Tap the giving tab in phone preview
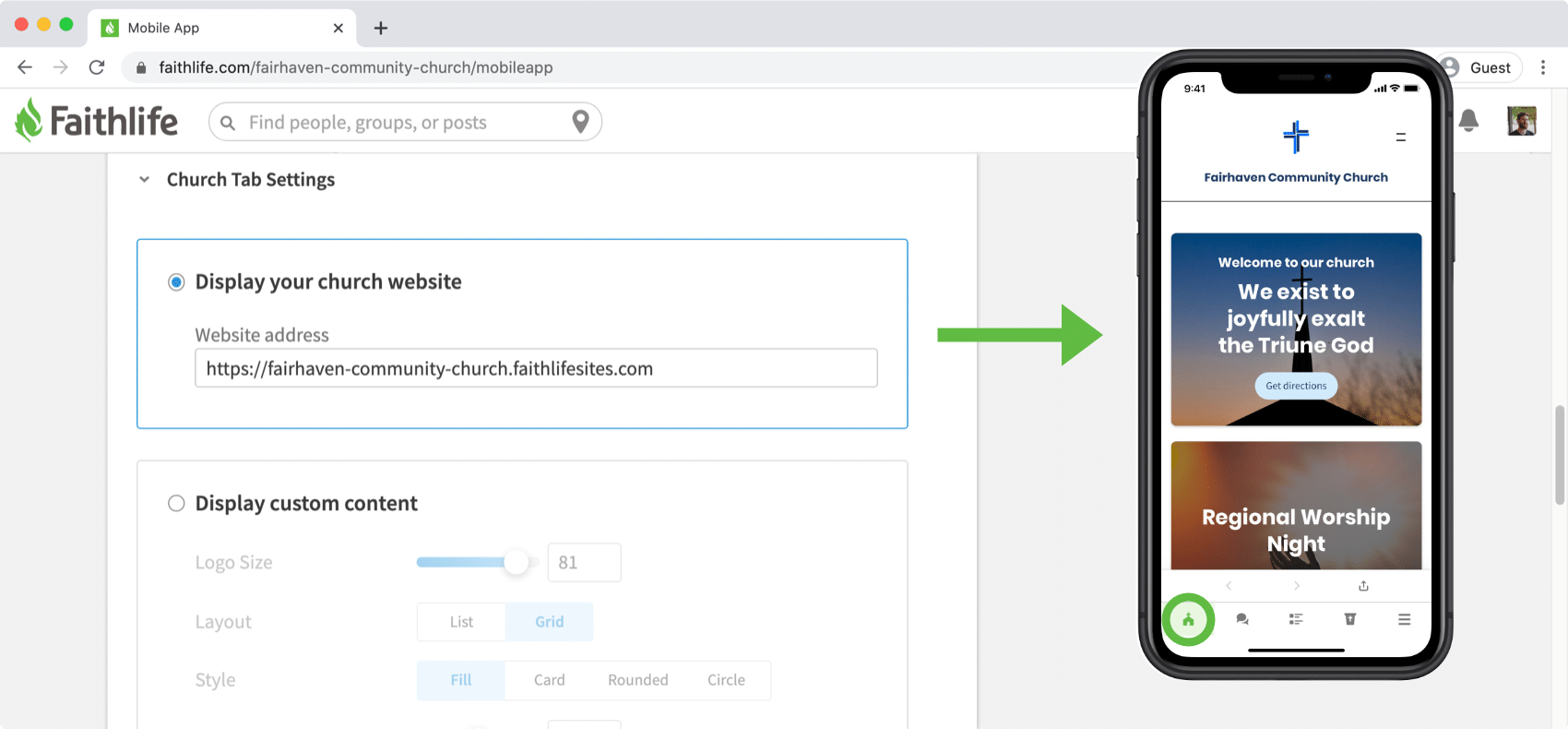This screenshot has height=729, width=1568. coord(1350,619)
